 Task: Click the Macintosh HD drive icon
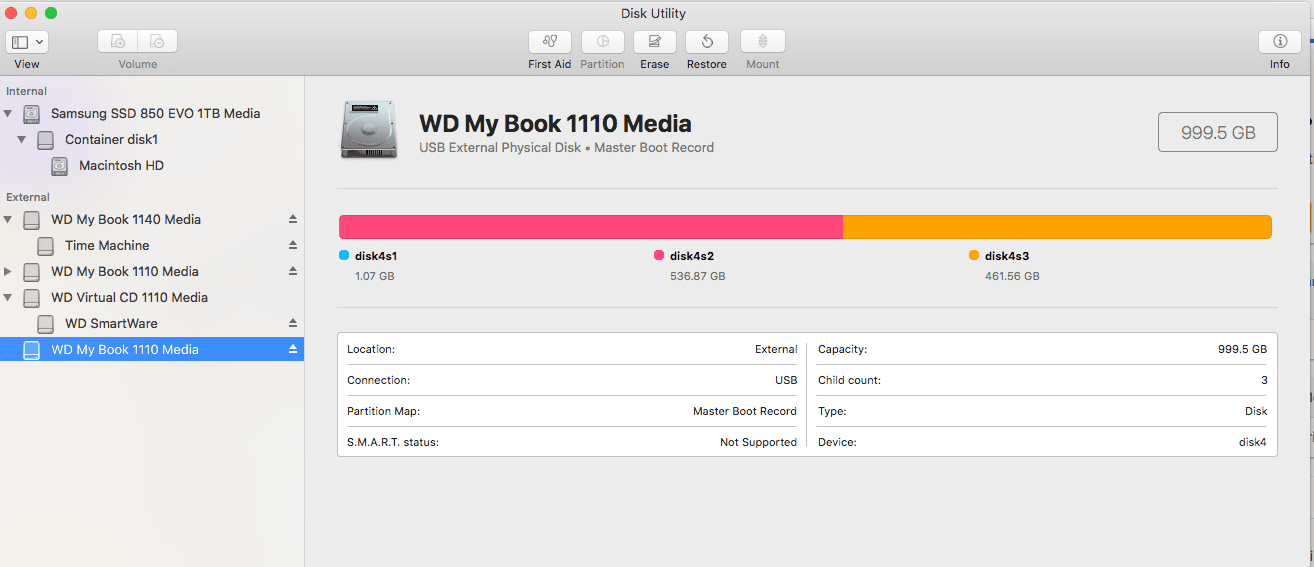[60, 166]
